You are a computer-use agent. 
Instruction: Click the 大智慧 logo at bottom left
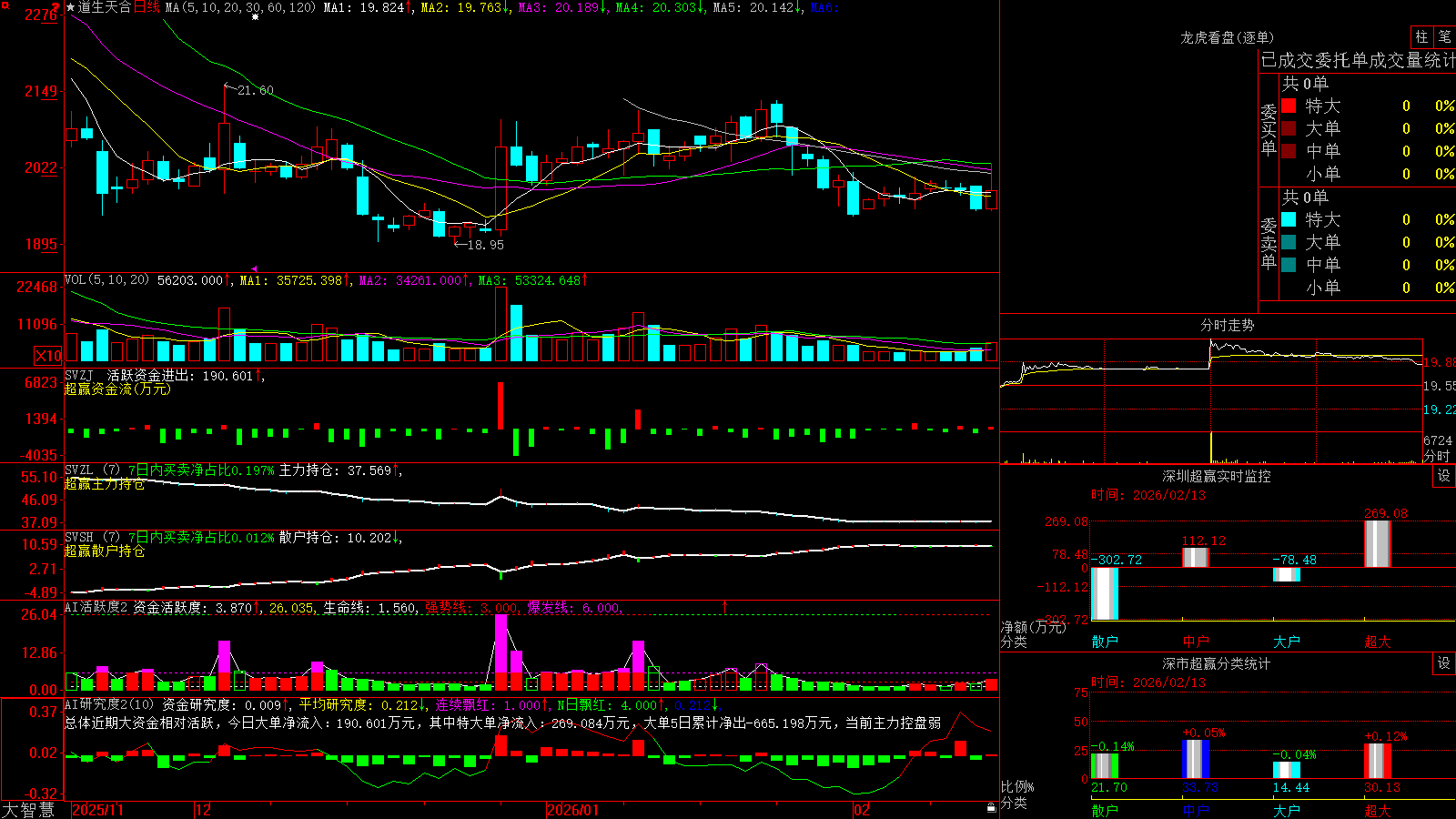click(x=28, y=810)
